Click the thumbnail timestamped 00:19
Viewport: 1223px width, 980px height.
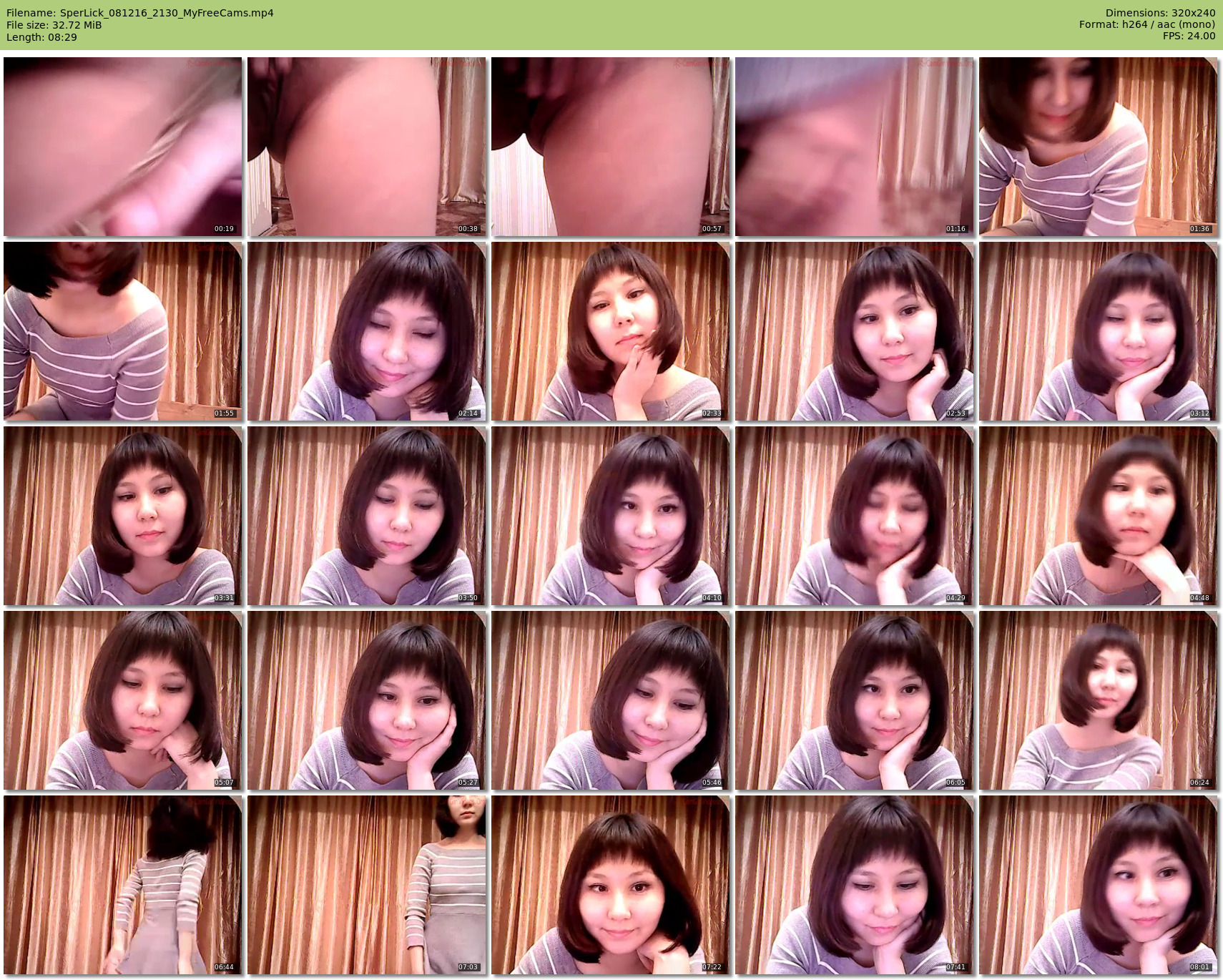(x=122, y=147)
